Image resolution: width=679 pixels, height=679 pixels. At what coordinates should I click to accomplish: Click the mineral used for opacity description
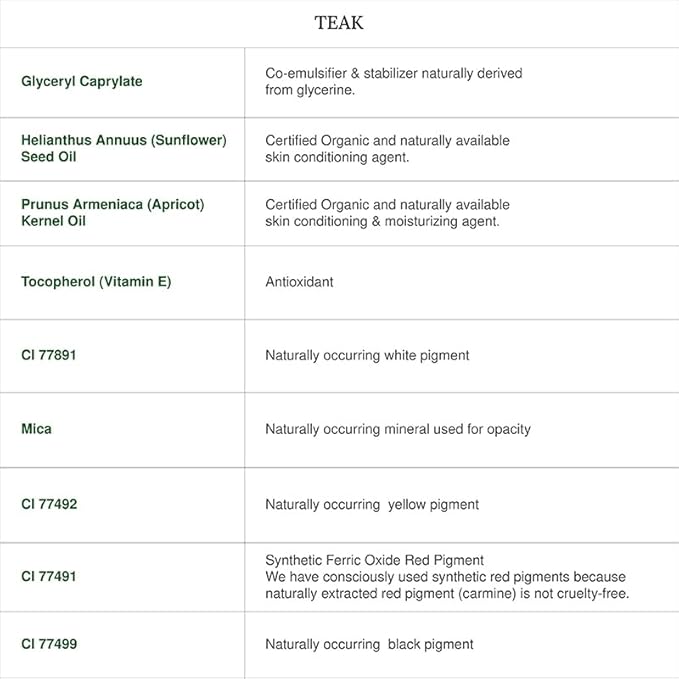point(397,429)
